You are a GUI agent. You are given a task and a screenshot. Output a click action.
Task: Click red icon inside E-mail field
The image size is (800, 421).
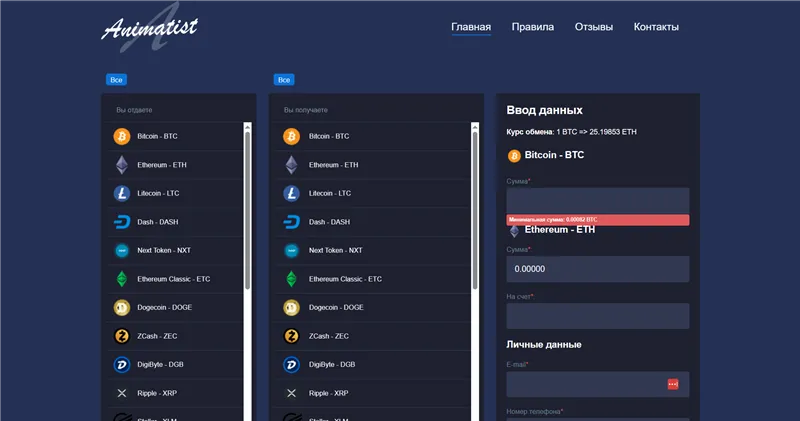(x=673, y=384)
